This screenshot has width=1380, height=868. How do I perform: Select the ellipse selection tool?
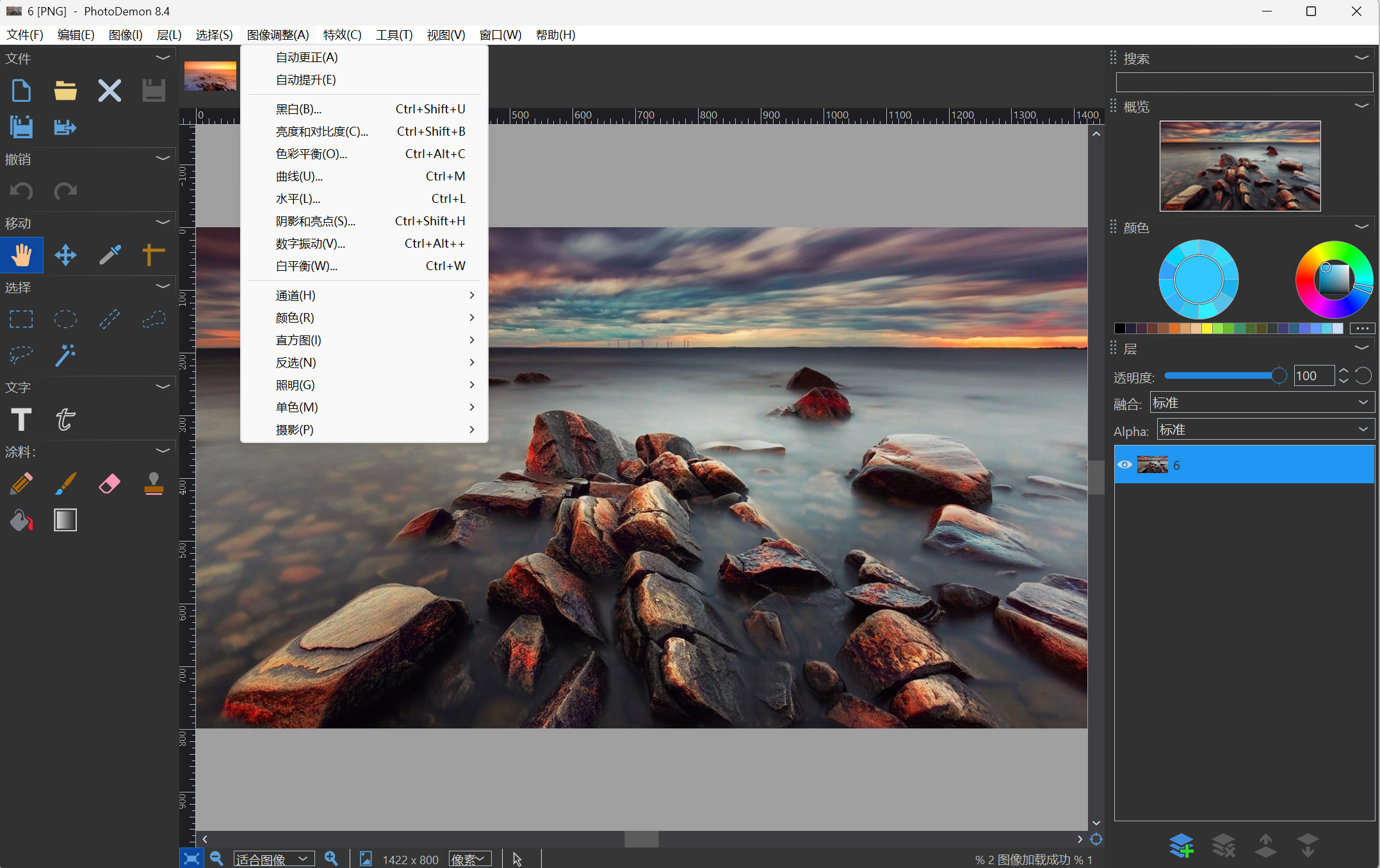pyautogui.click(x=65, y=319)
